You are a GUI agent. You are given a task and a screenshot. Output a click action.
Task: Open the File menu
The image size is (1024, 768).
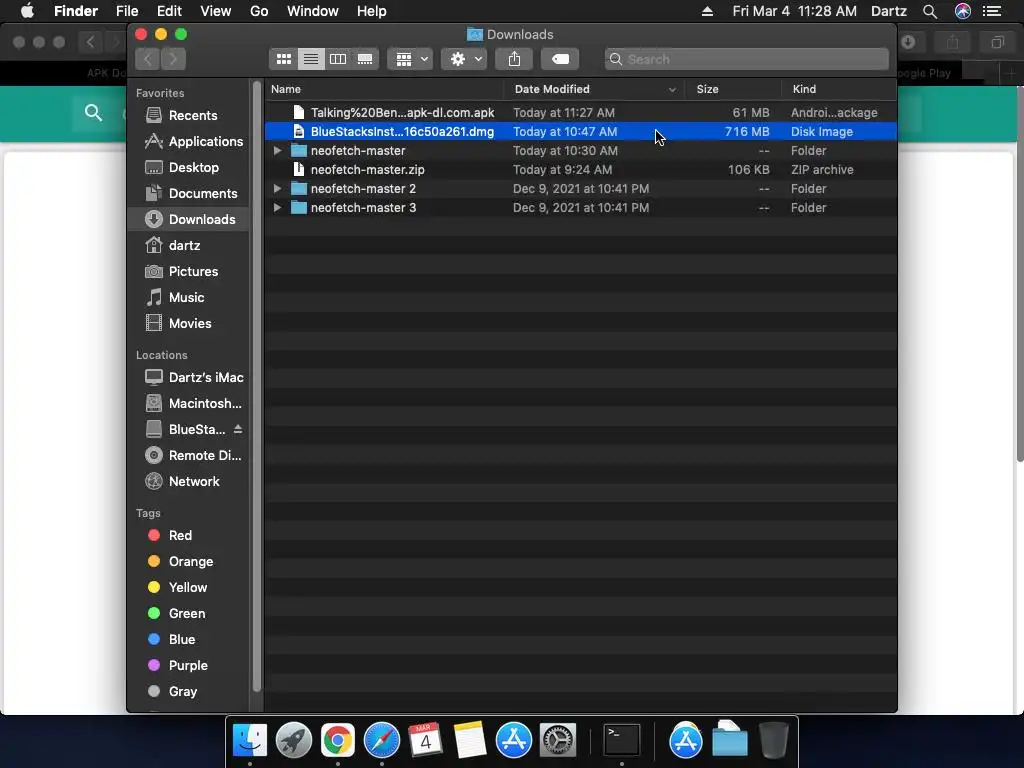click(127, 11)
